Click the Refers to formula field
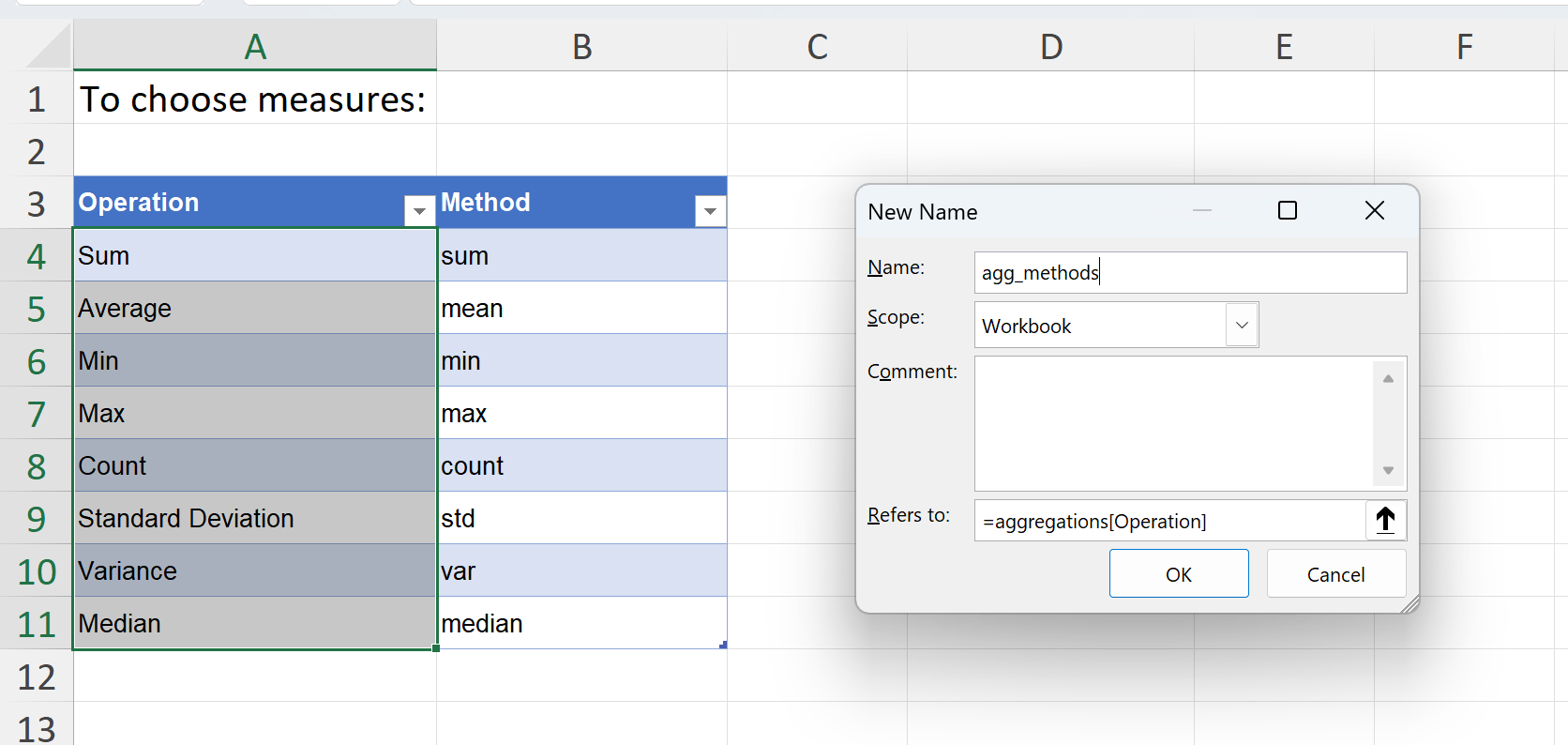Image resolution: width=1568 pixels, height=745 pixels. [1168, 521]
